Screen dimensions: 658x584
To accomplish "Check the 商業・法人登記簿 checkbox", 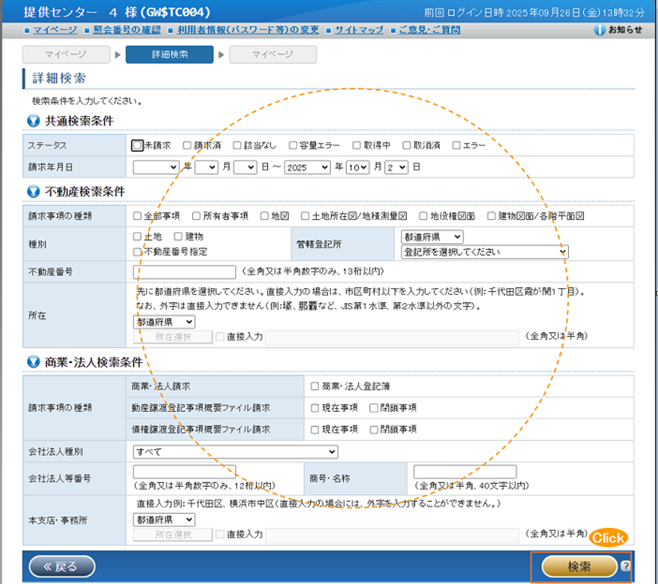I will click(x=315, y=386).
